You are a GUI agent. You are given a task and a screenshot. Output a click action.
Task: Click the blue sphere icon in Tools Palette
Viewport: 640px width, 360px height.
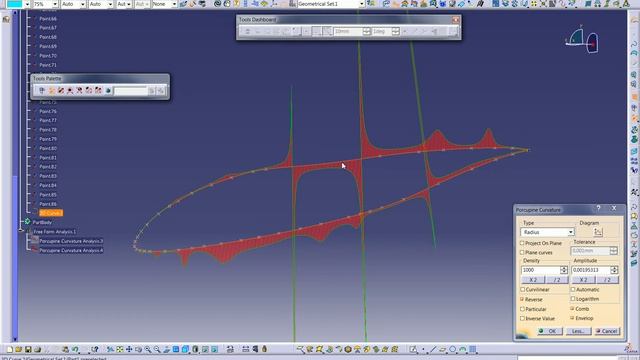point(108,91)
